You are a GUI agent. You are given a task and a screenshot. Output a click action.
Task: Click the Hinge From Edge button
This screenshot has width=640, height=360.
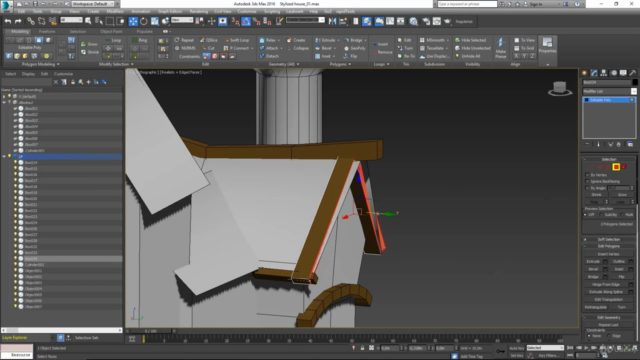point(606,284)
